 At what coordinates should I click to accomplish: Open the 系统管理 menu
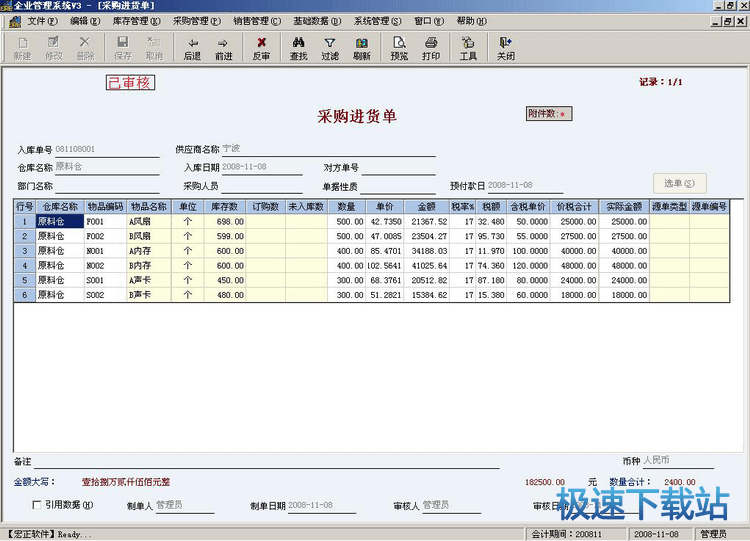377,21
